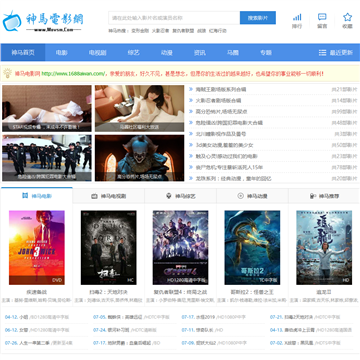360x360 pixels.
Task: Click the blue TV site logo
Action: (x=12, y=21)
